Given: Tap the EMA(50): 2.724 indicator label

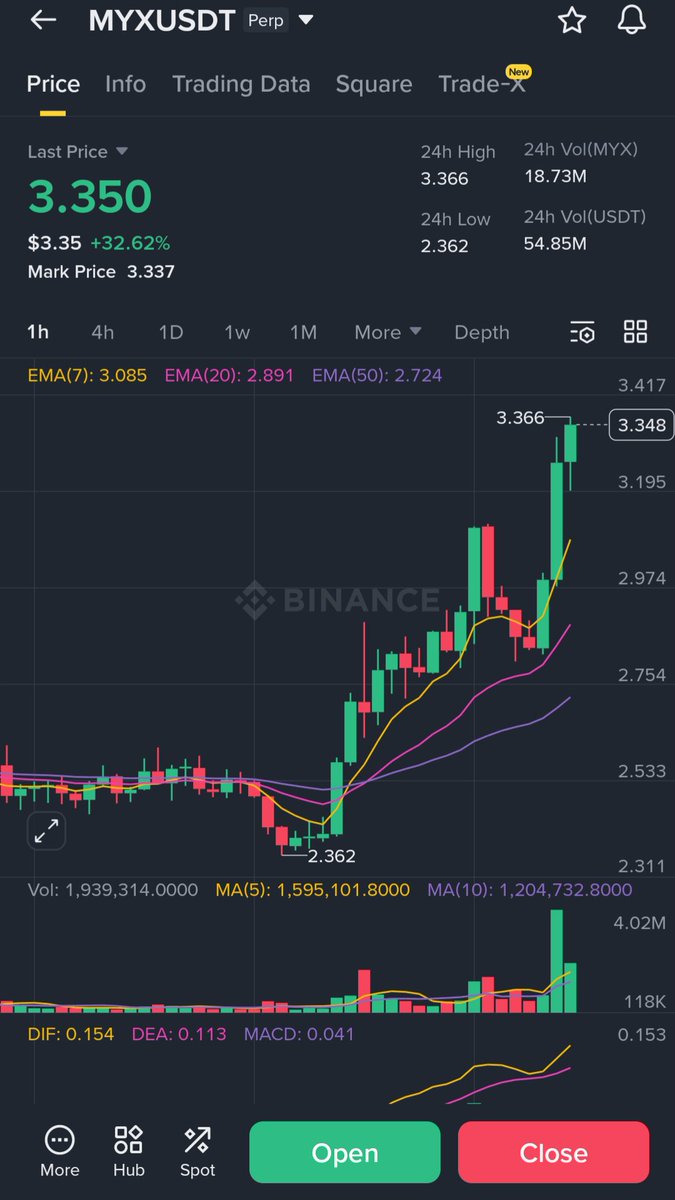Looking at the screenshot, I should click(377, 376).
